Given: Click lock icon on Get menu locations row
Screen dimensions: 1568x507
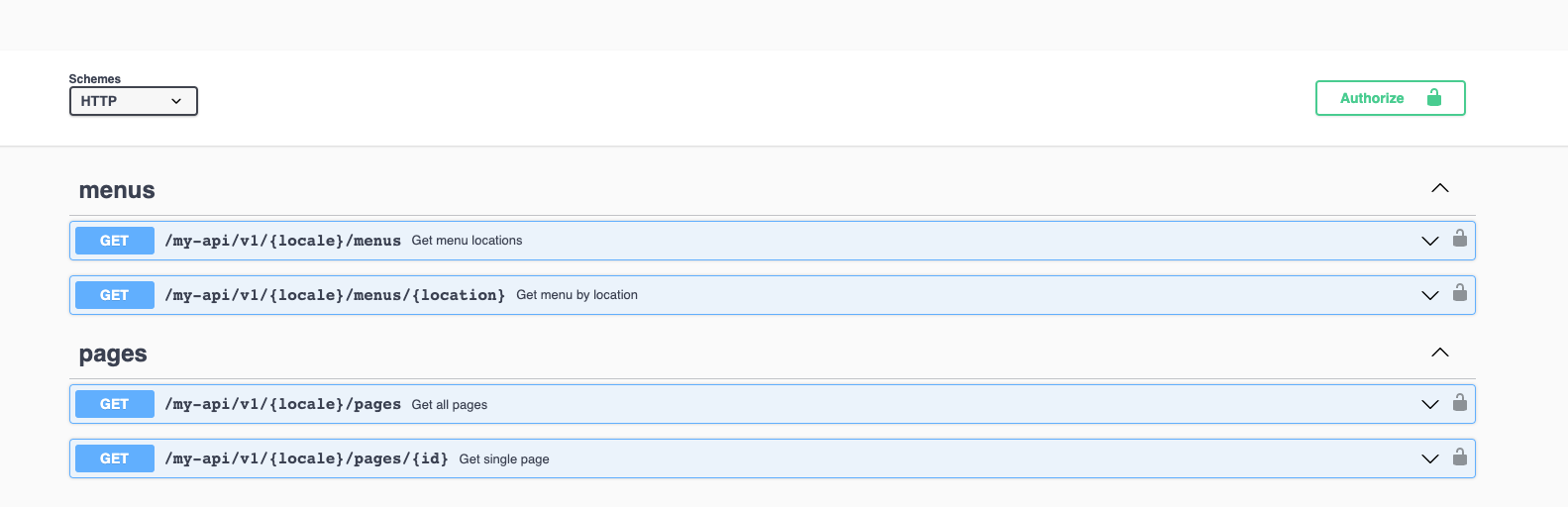Looking at the screenshot, I should [x=1460, y=238].
